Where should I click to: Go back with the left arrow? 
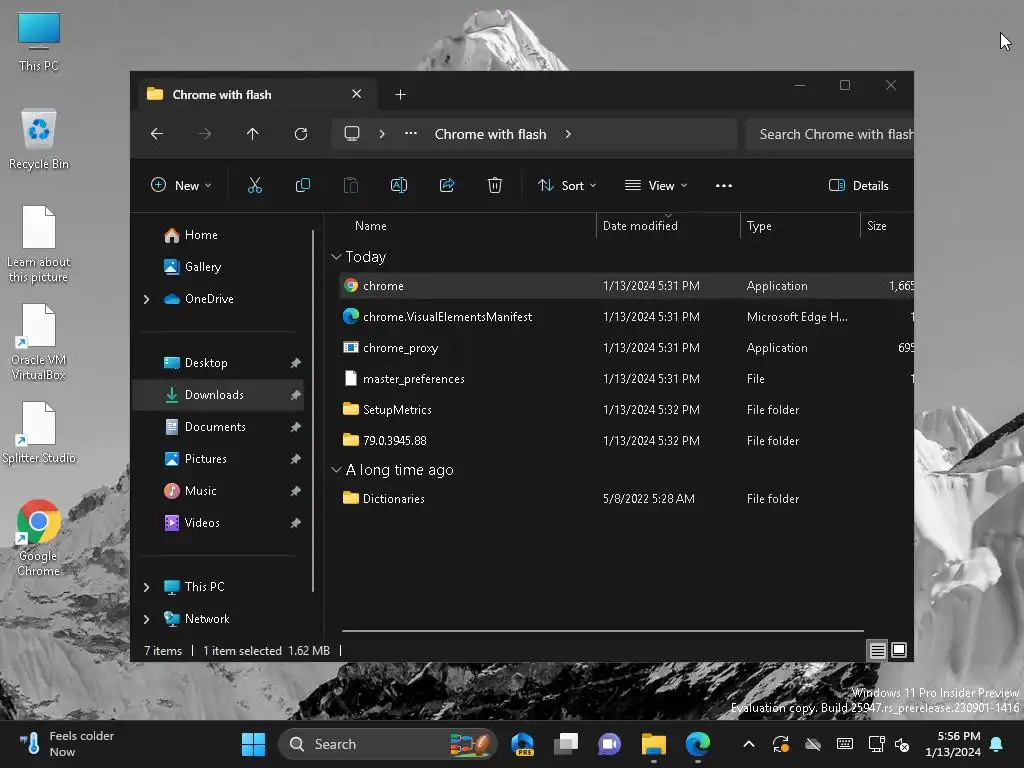[157, 134]
